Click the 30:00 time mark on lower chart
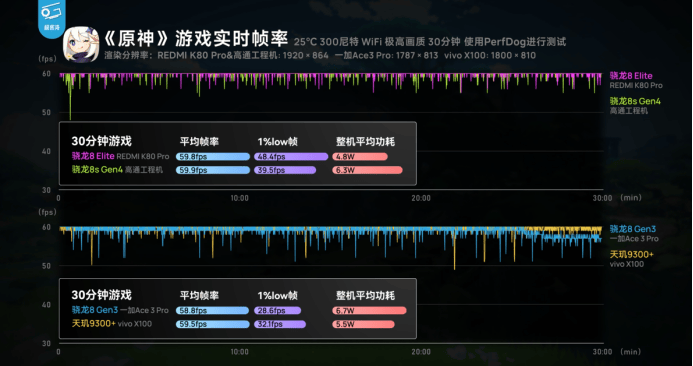Screen dimensions: 693x366 [602, 352]
